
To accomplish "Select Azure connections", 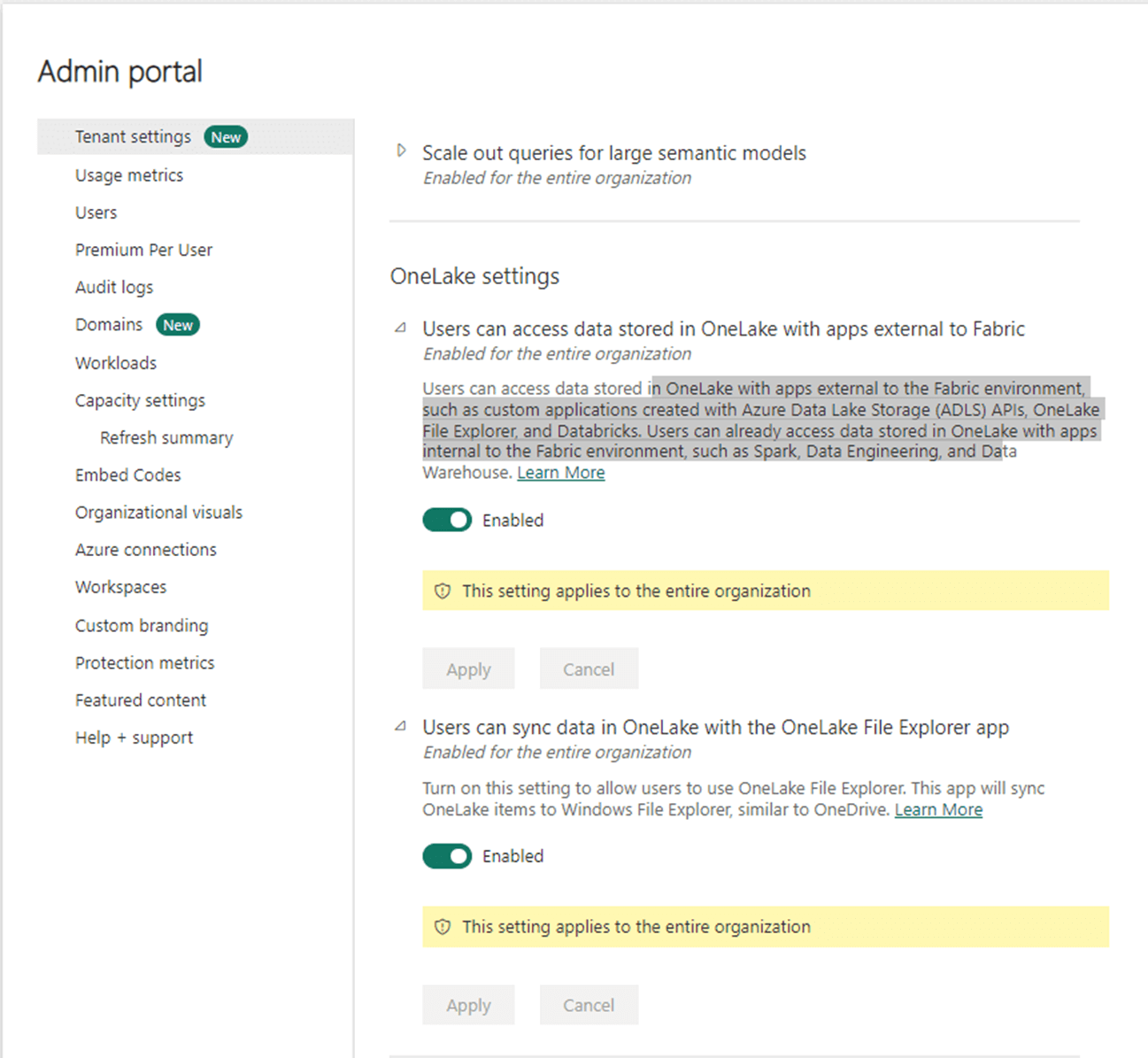I will pos(146,550).
